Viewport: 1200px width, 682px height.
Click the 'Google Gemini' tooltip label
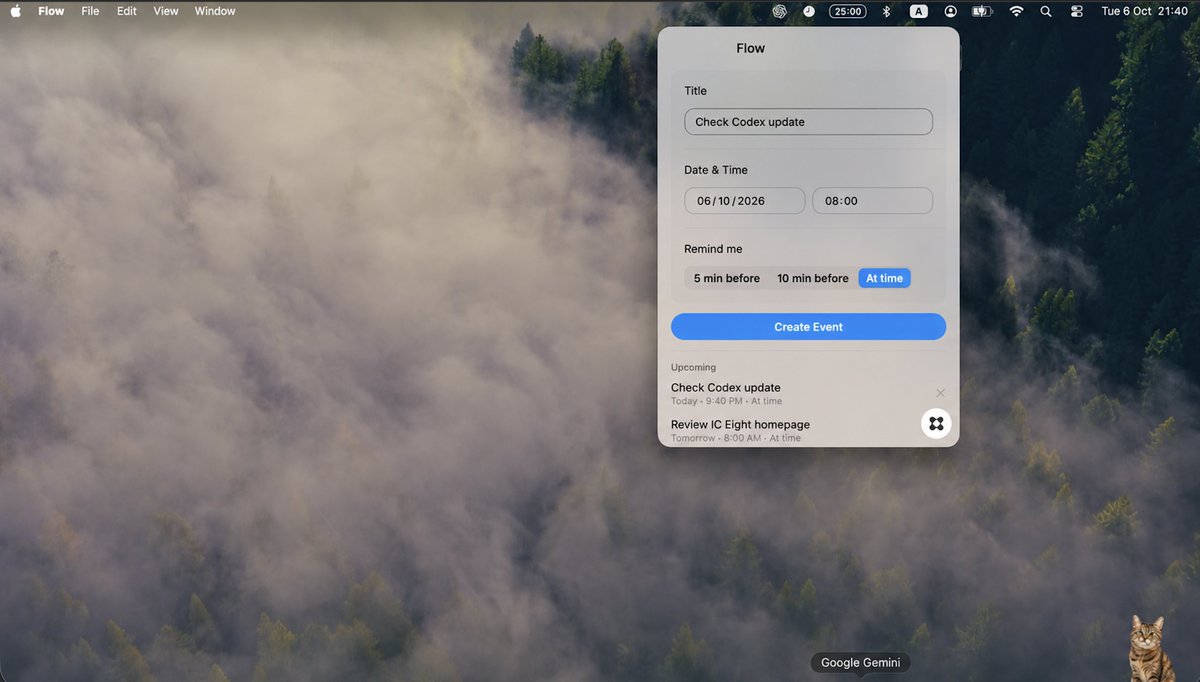click(x=860, y=663)
